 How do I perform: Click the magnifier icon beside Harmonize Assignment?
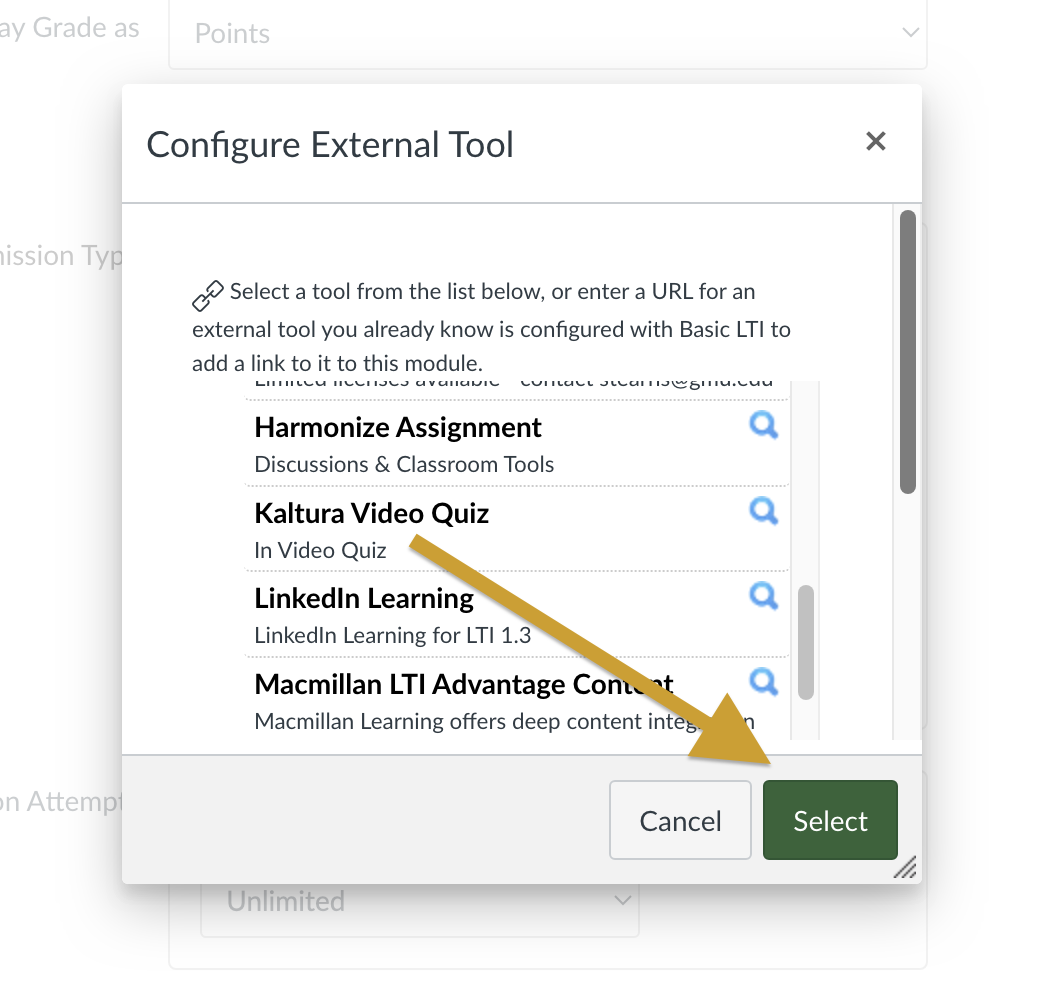coord(764,427)
